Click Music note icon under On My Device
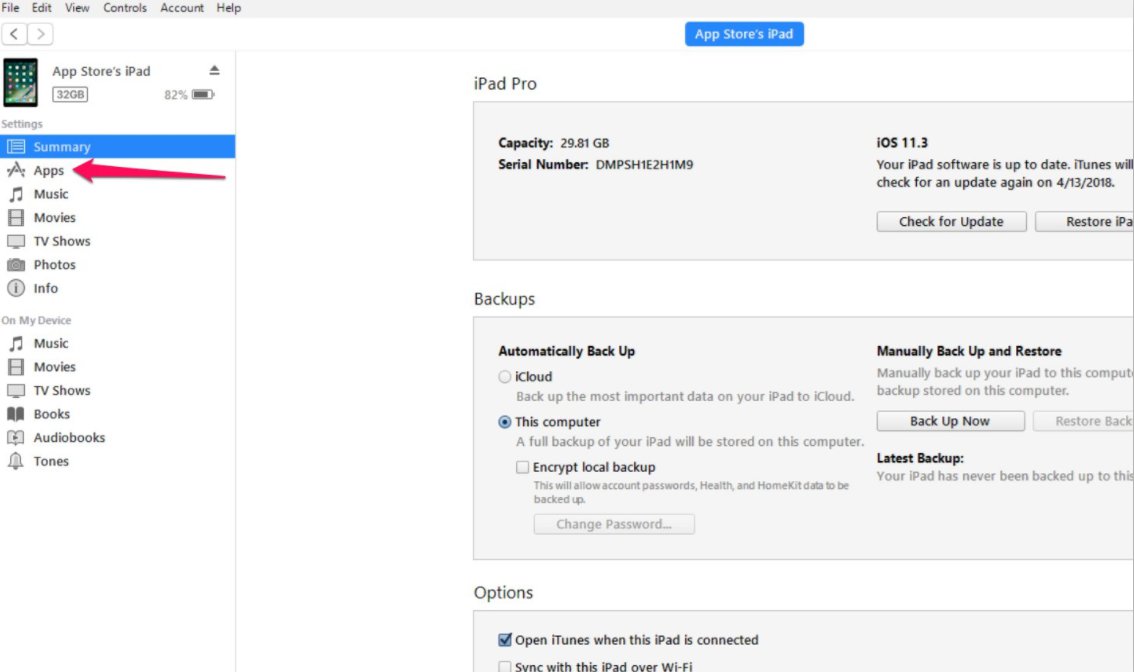The height and width of the screenshot is (672, 1134). [16, 344]
